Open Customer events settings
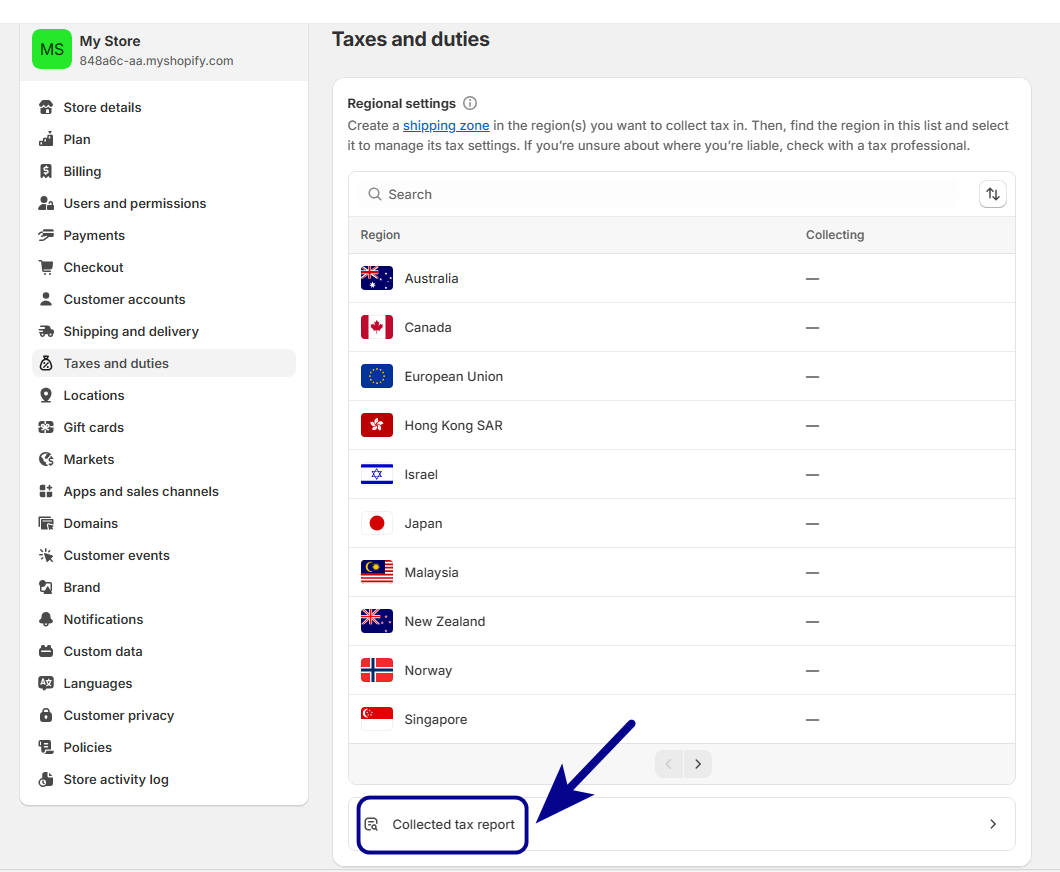Viewport: 1060px width, 872px height. (164, 556)
